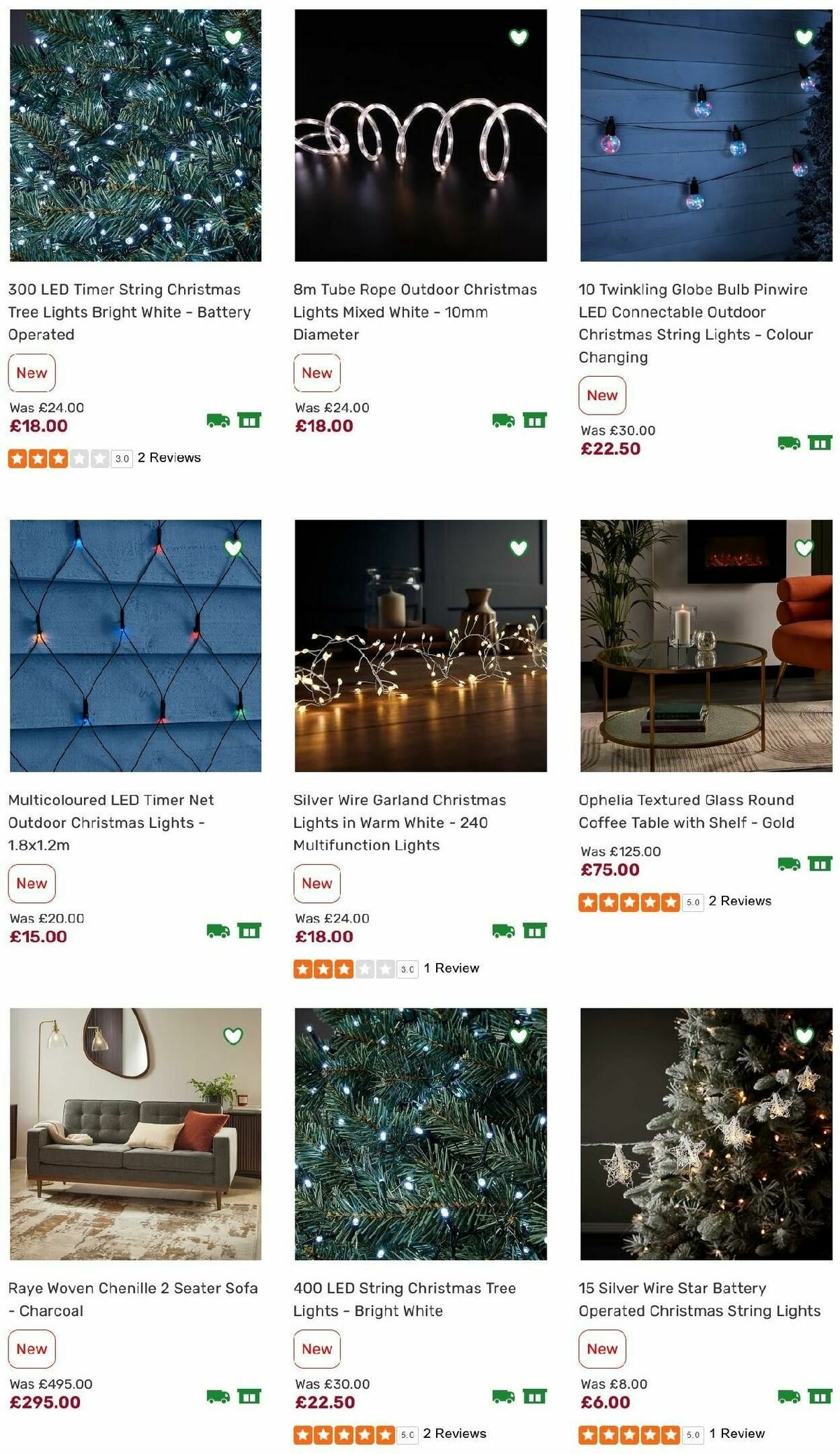Viewport: 840px width, 1454px height.
Task: Click the 1 Review link under Silver Wire Garland
Action: 451,968
